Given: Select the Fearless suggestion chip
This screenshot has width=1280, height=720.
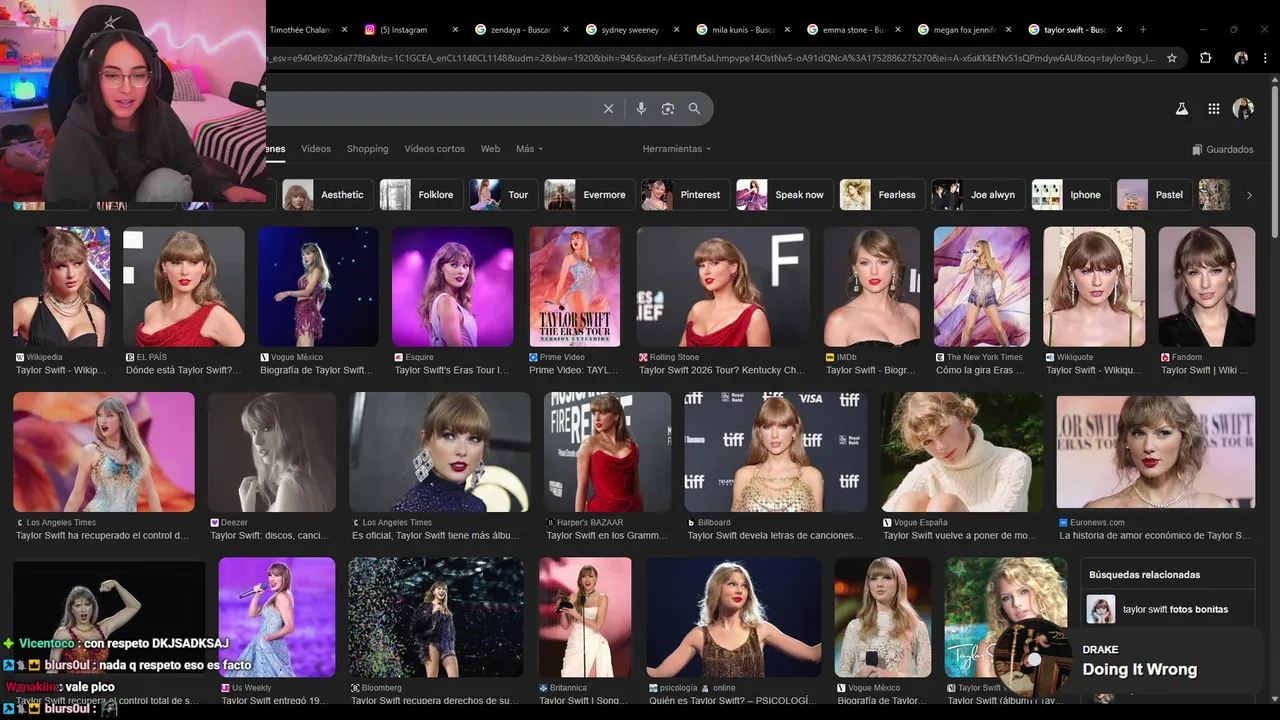Looking at the screenshot, I should [x=883, y=195].
